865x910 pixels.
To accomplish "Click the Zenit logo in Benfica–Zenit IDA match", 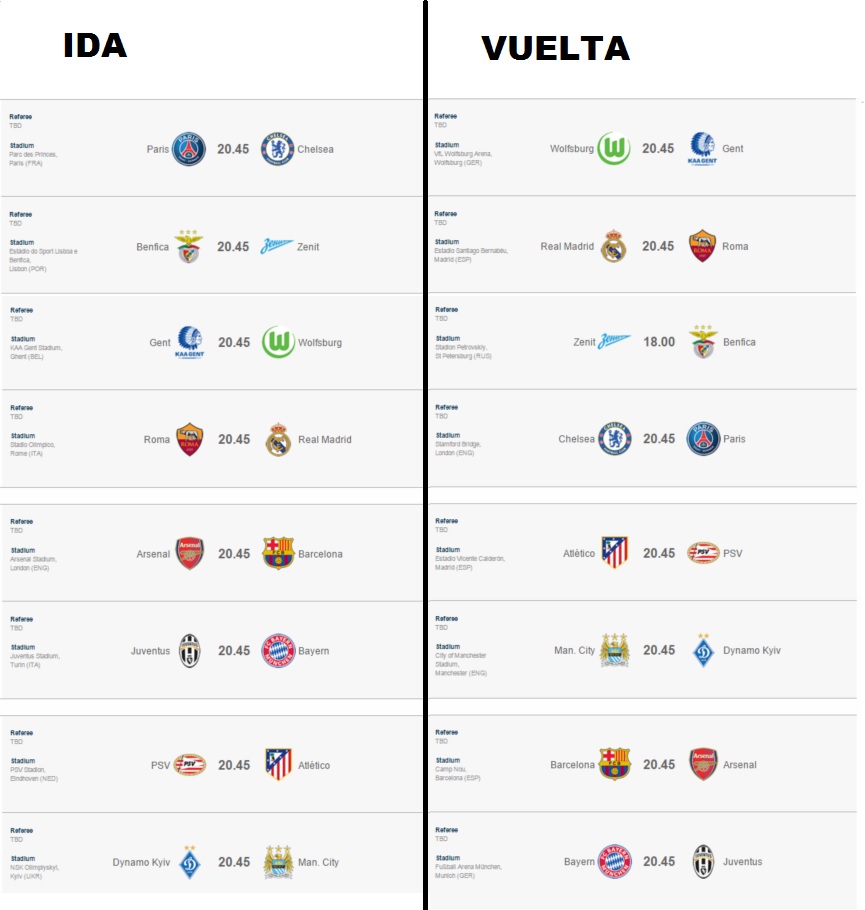I will pyautogui.click(x=277, y=246).
